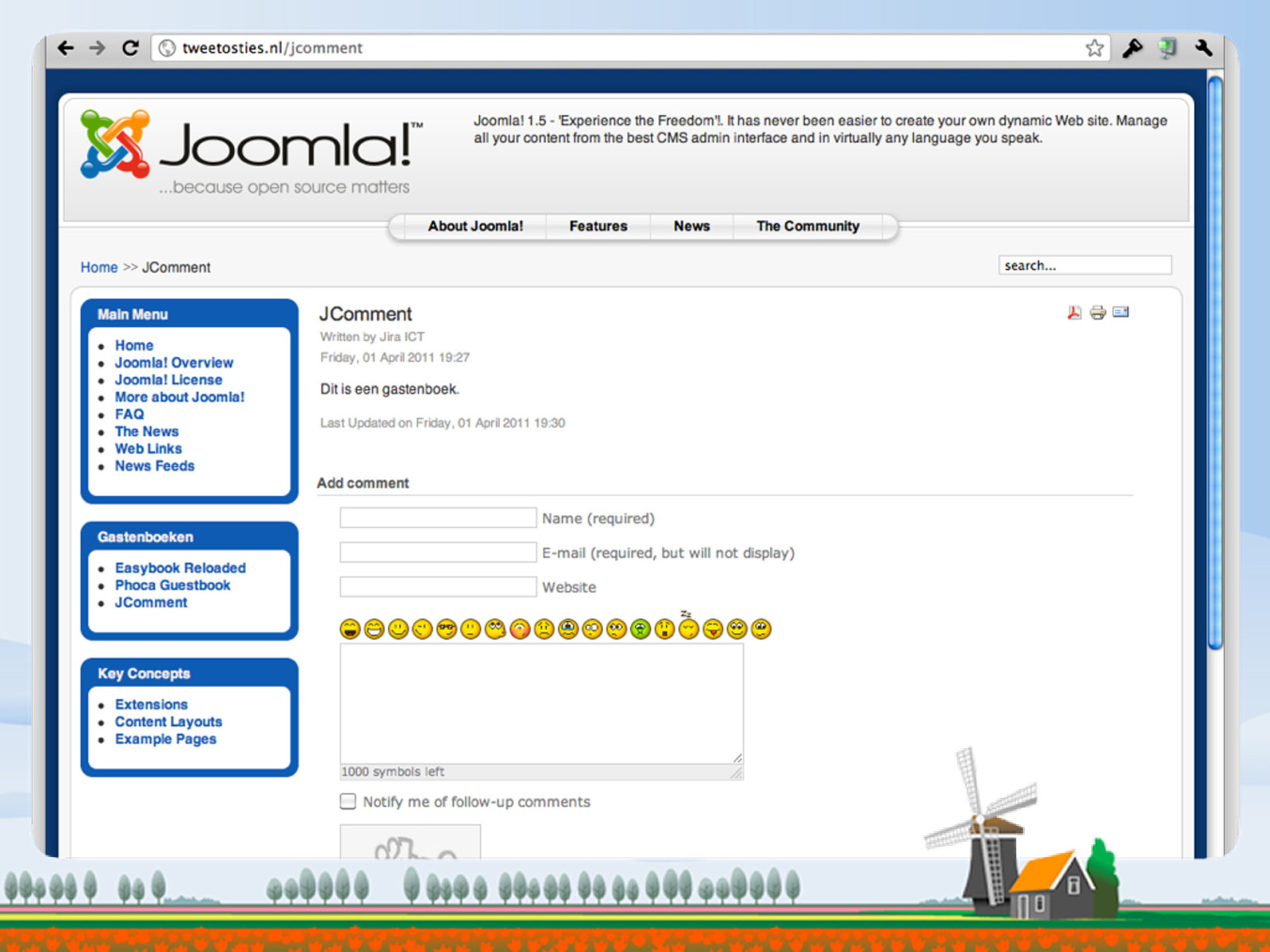Open The Community menu item
Viewport: 1270px width, 952px height.
click(x=808, y=226)
